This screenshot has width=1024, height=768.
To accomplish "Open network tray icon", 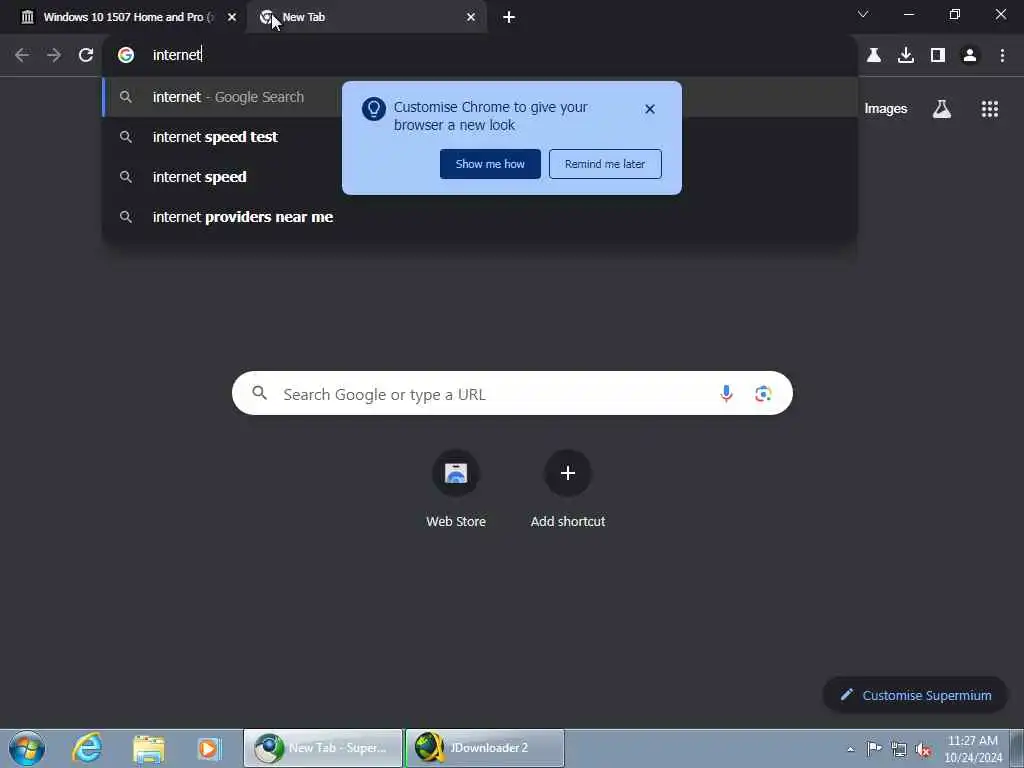I will [899, 749].
